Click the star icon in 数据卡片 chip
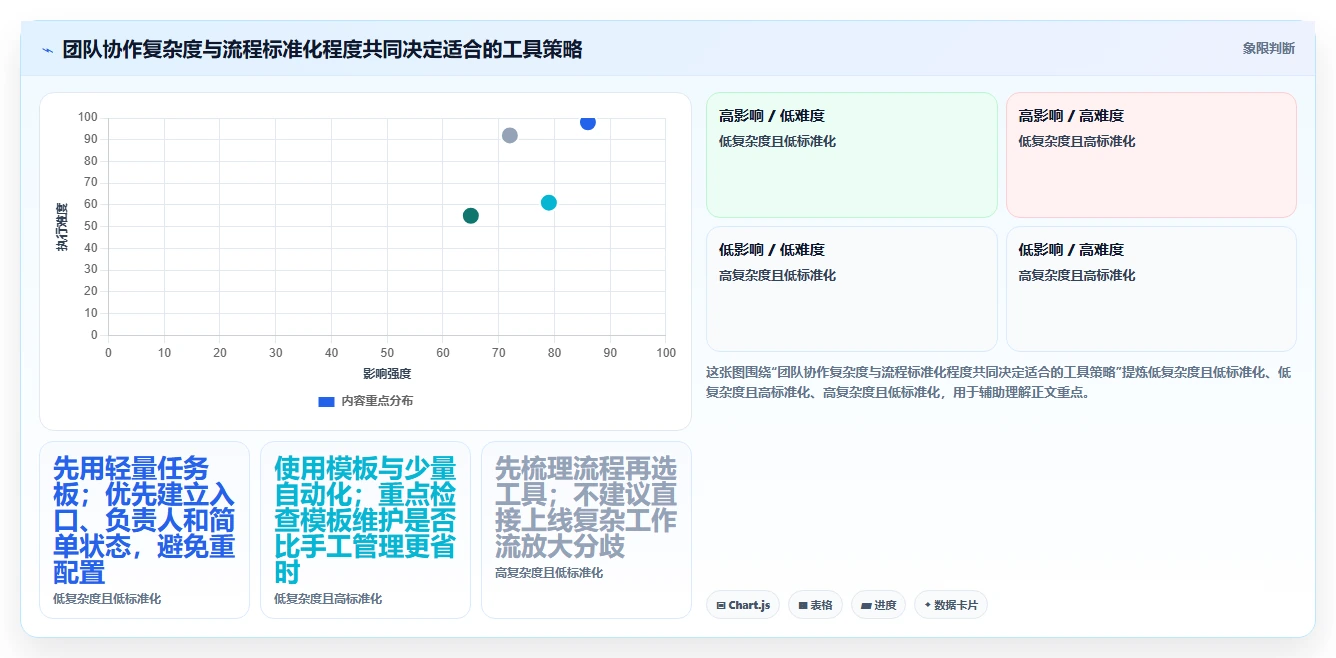The height and width of the screenshot is (658, 1336). pos(928,605)
